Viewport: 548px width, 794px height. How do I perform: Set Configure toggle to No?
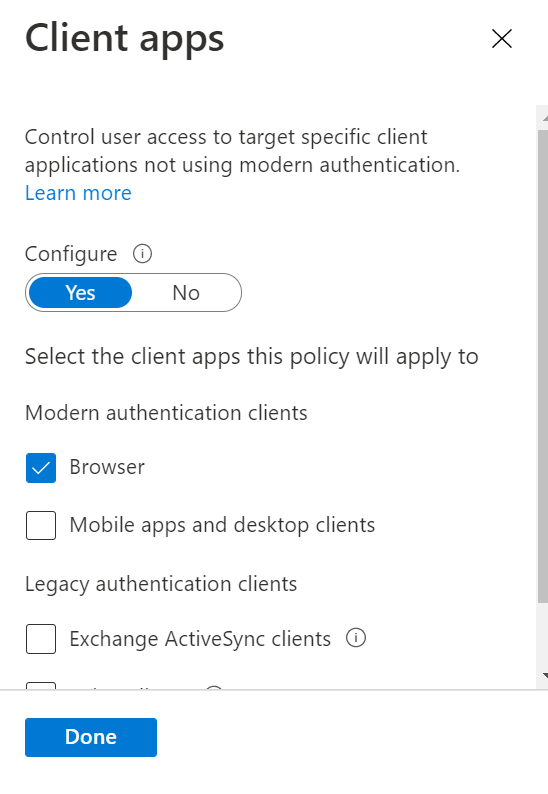[186, 293]
